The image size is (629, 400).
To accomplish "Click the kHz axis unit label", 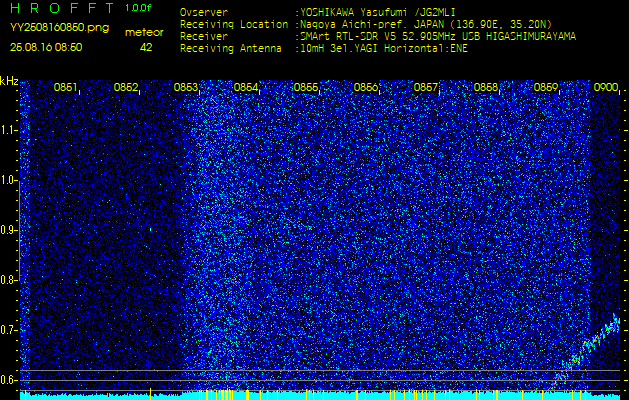I will point(9,81).
